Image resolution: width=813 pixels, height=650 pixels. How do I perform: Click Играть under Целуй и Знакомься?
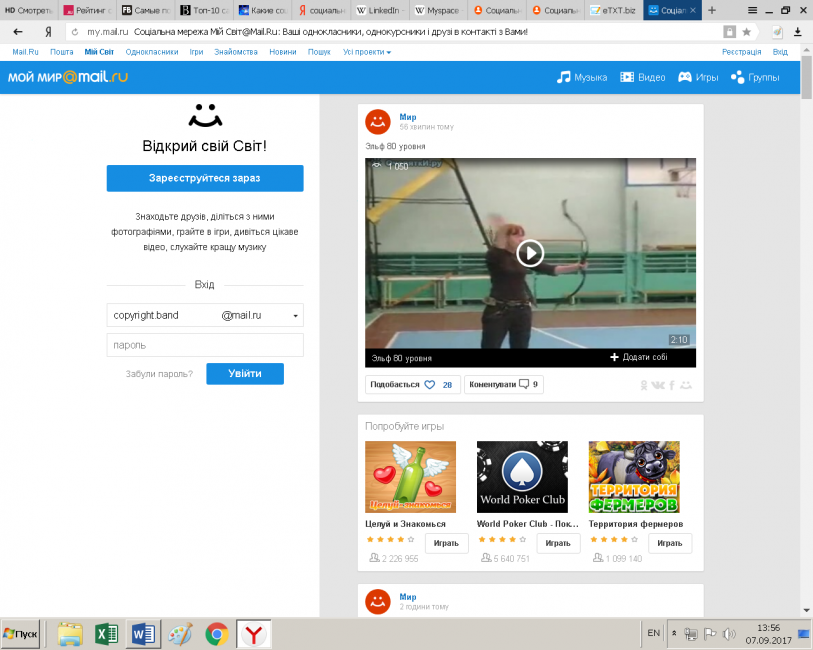click(446, 543)
